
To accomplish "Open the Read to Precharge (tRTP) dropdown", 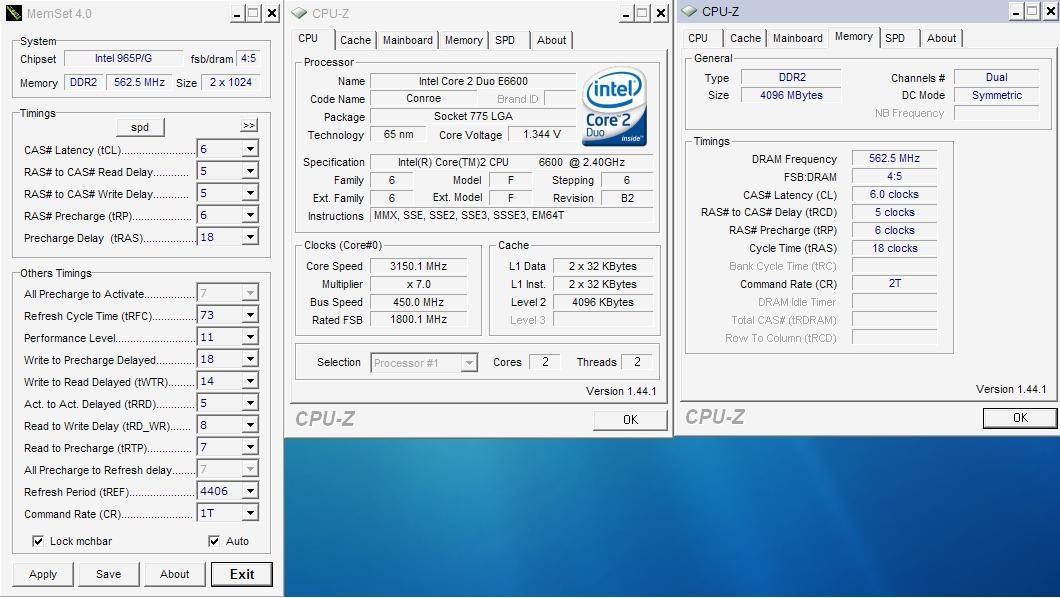I will tap(250, 447).
